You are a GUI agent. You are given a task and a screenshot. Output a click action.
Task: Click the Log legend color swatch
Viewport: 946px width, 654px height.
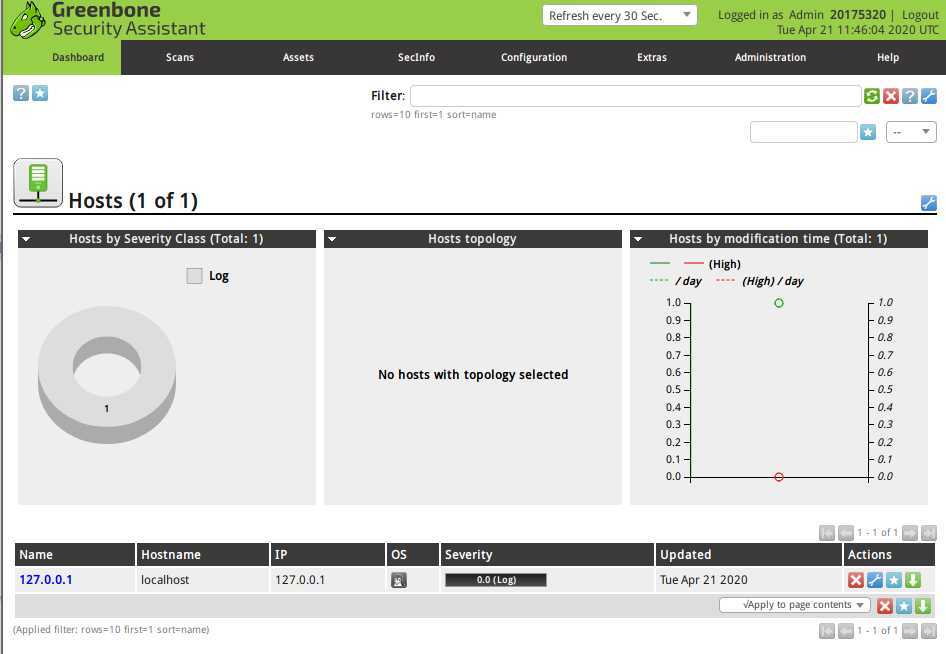point(194,276)
